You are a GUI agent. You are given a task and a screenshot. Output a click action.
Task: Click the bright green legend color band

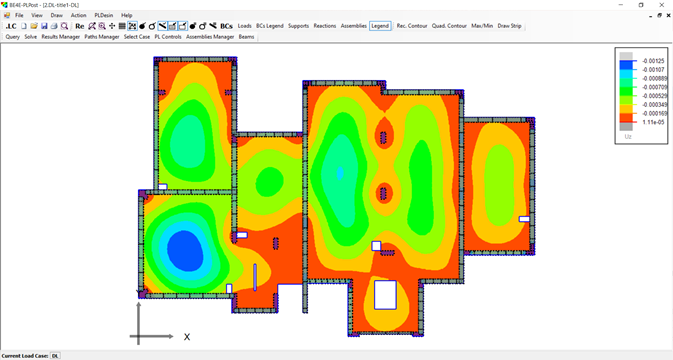point(626,91)
